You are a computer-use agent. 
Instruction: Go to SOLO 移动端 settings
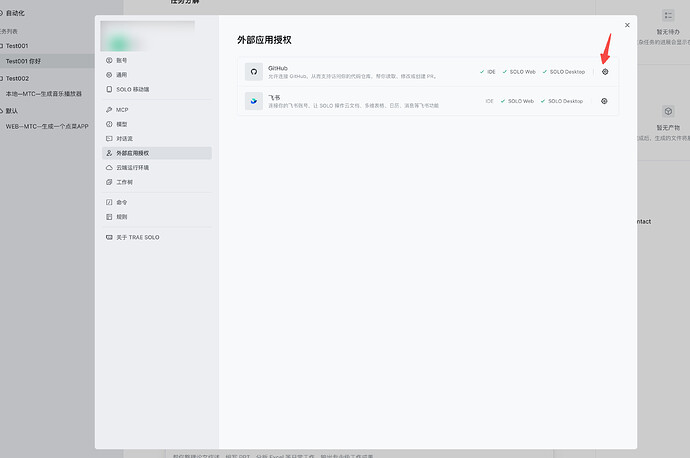pyautogui.click(x=157, y=89)
